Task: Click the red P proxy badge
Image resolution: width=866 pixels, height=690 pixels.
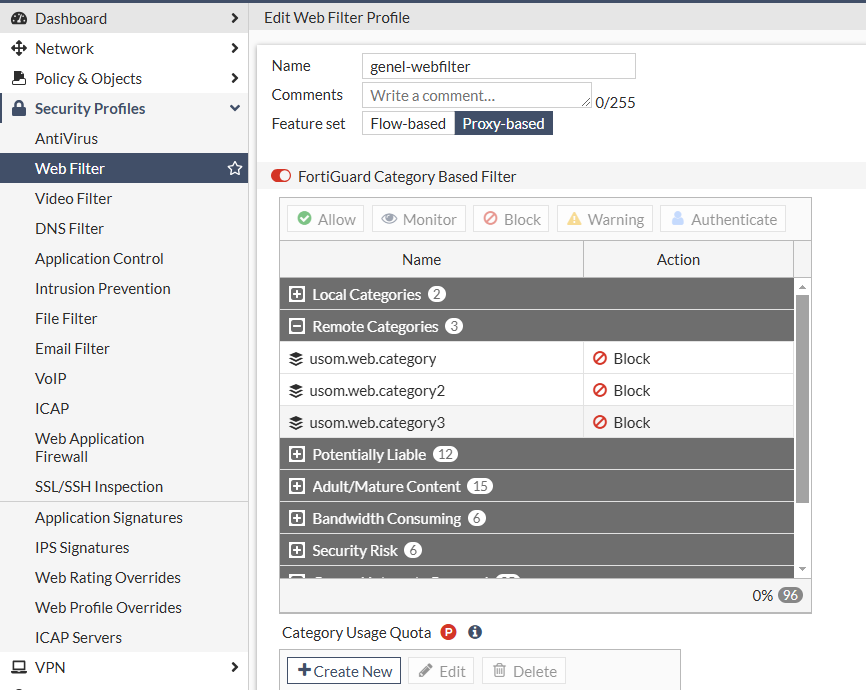Action: 448,632
